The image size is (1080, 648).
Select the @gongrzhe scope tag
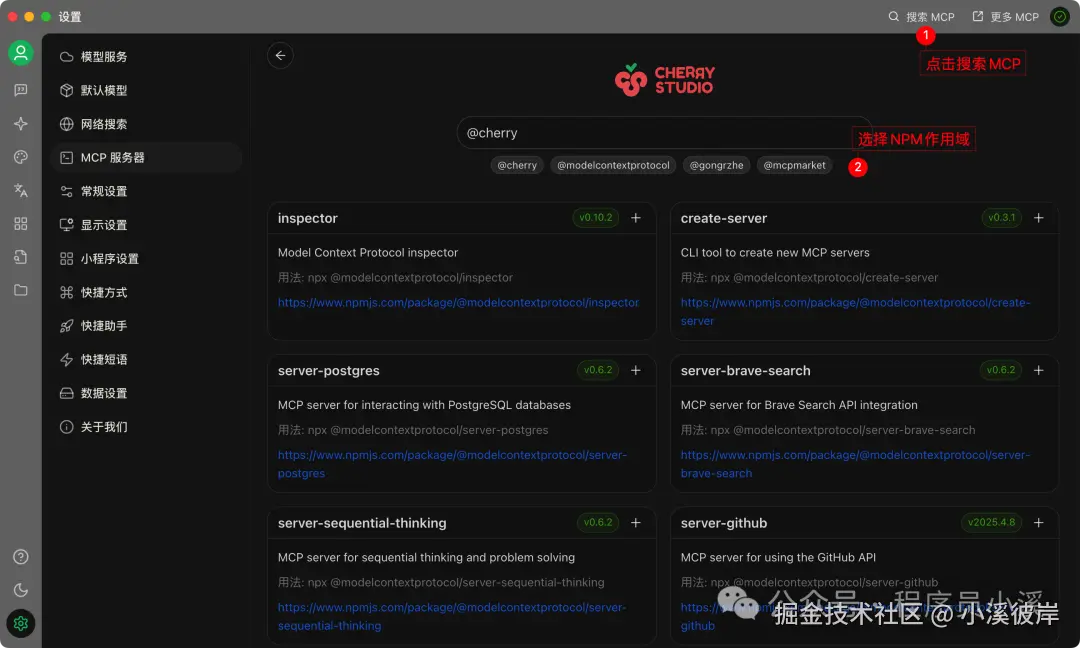716,165
